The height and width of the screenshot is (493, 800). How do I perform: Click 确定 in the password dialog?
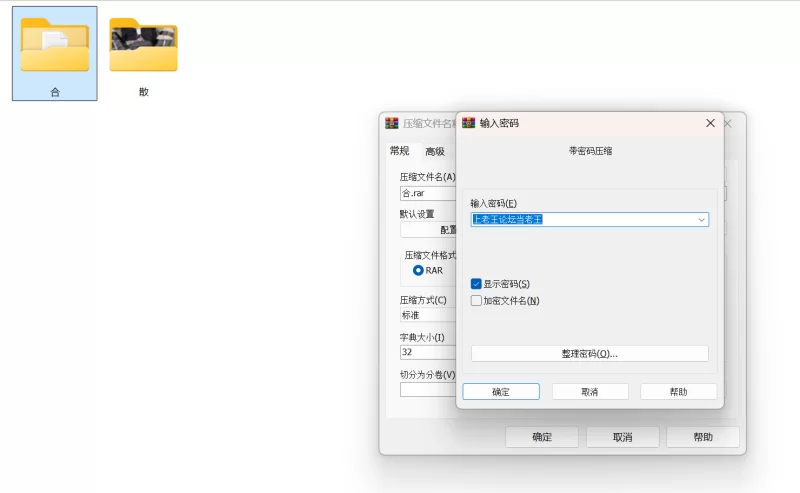point(501,391)
